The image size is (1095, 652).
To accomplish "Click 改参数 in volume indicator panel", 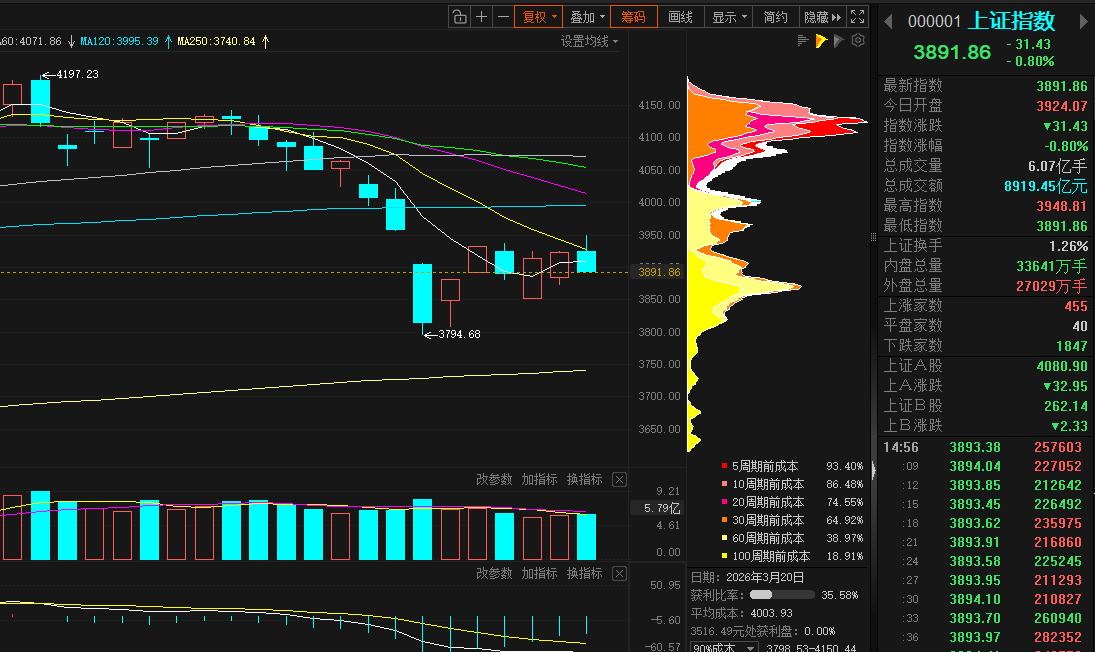I will pyautogui.click(x=494, y=480).
